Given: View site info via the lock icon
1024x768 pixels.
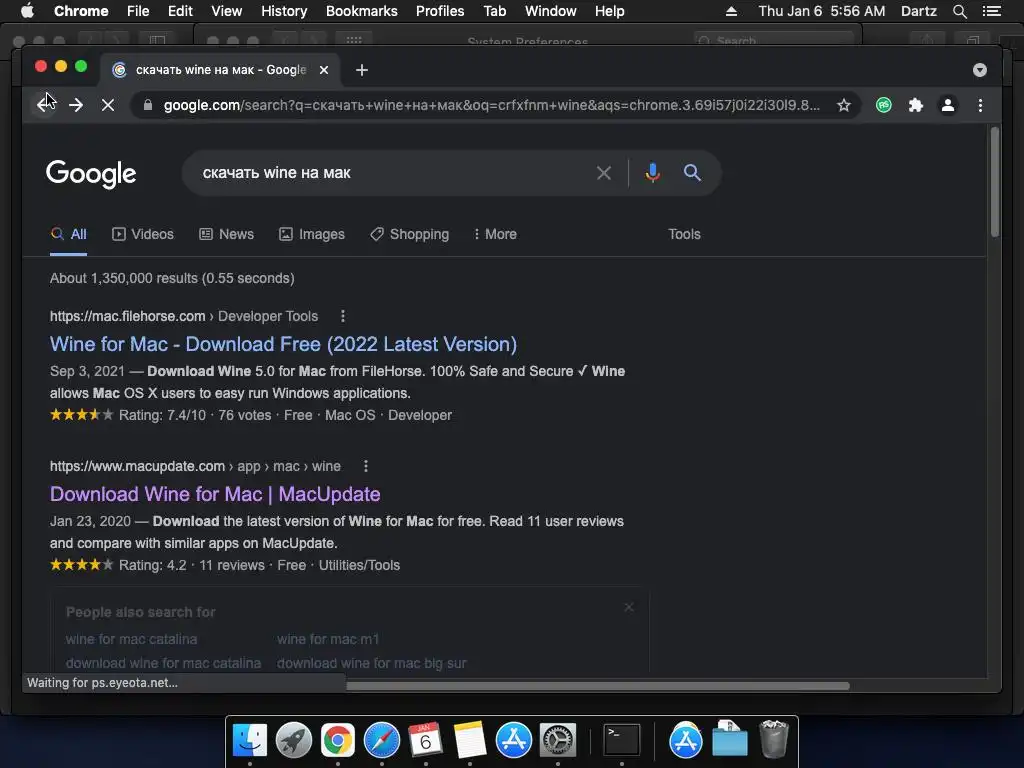Looking at the screenshot, I should [148, 105].
